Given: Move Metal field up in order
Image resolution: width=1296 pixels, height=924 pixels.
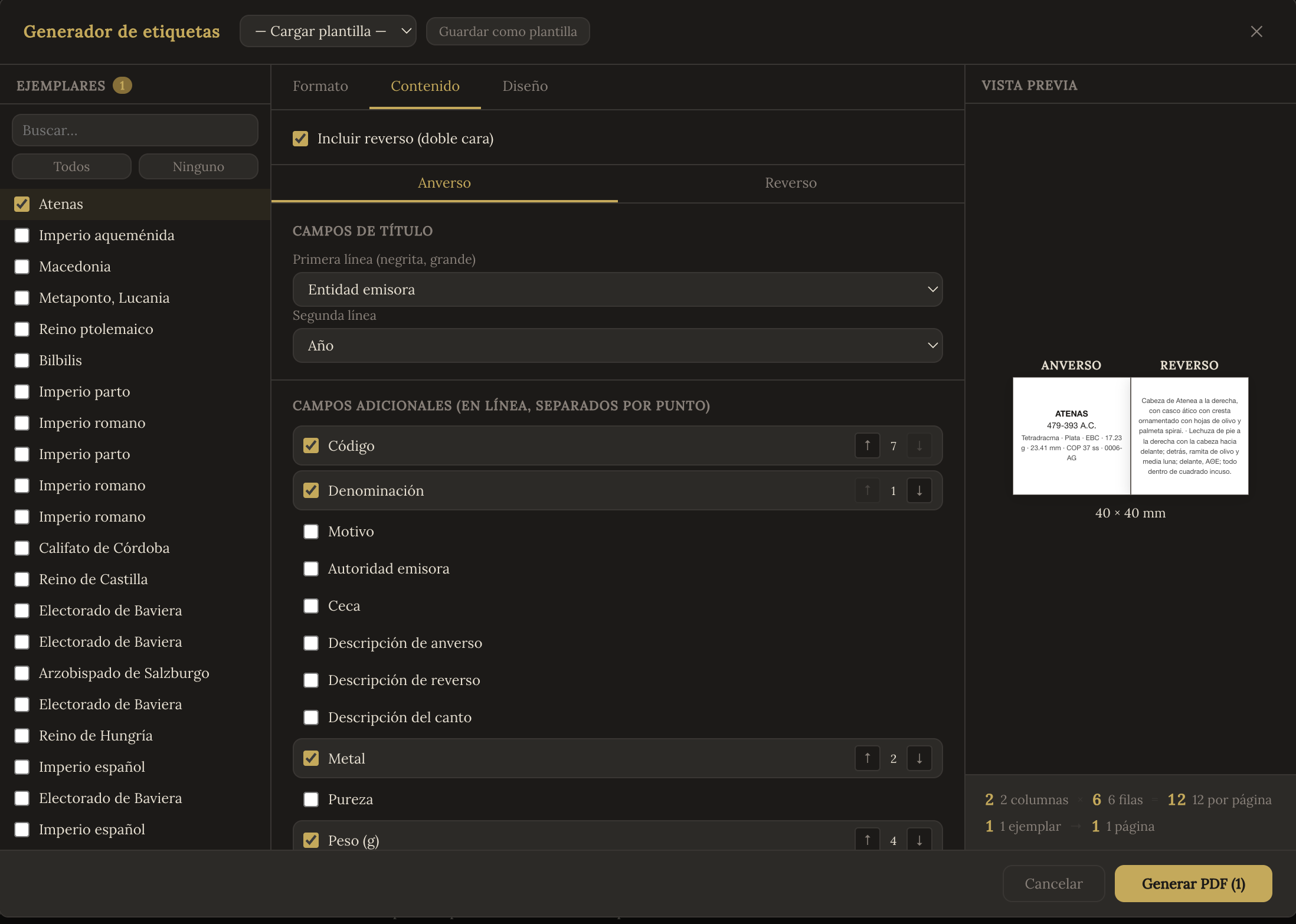Looking at the screenshot, I should tap(867, 758).
